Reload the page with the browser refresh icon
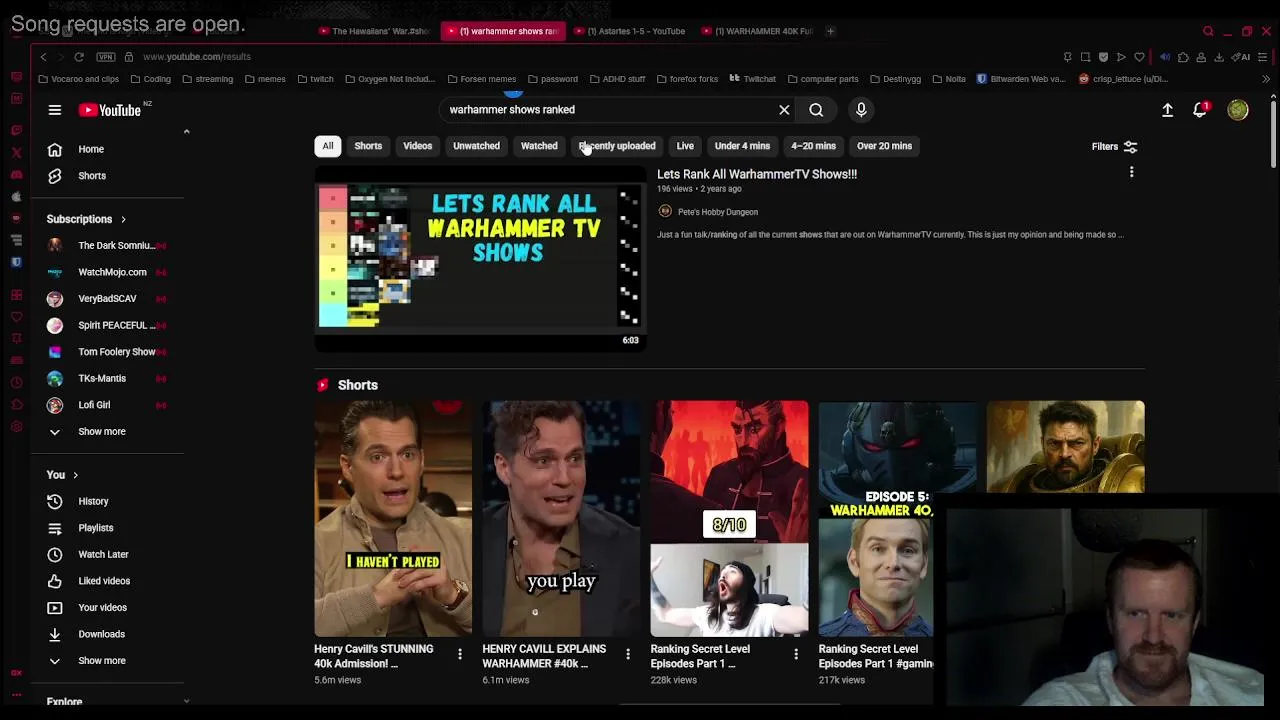The width and height of the screenshot is (1280, 720). pos(79,57)
